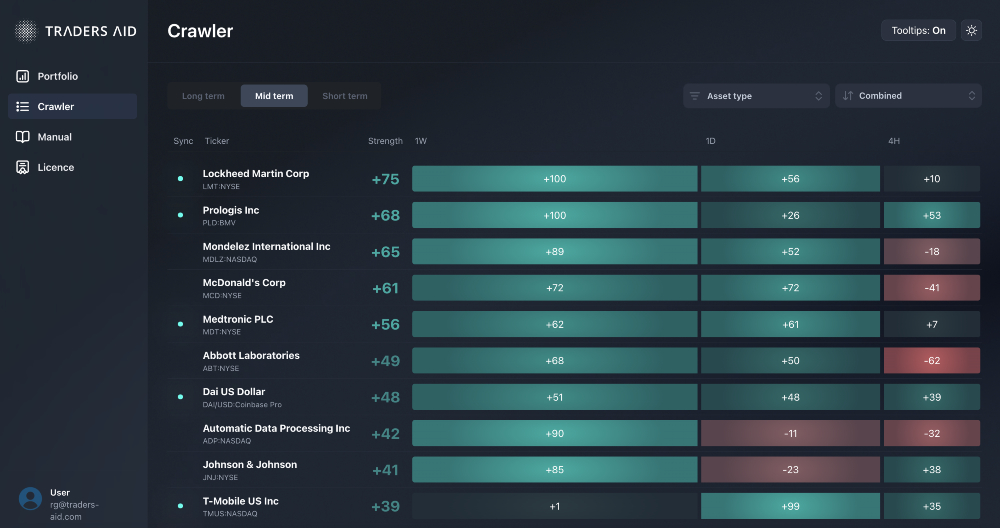
Task: Click the Licence badge icon
Action: (x=23, y=168)
